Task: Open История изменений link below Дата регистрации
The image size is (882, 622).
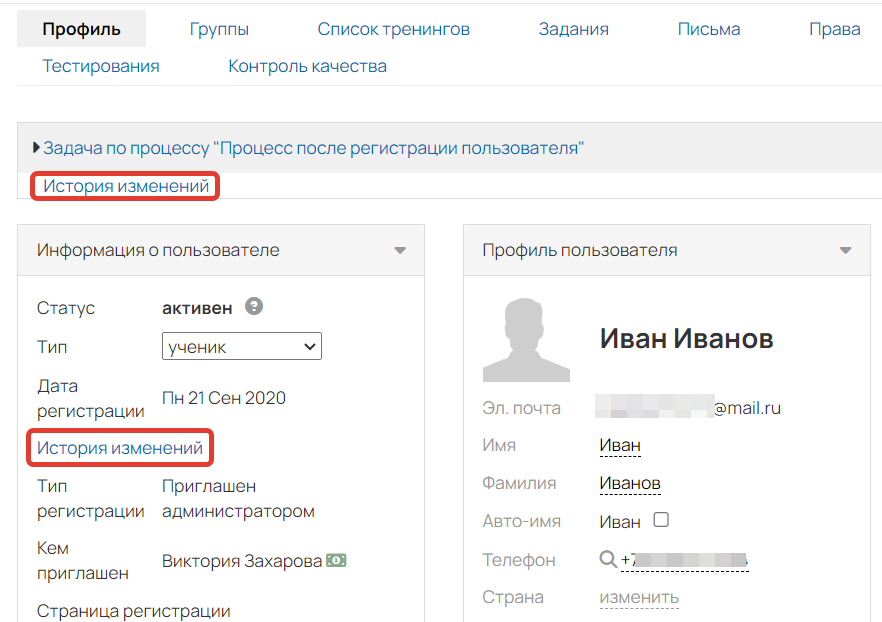Action: pos(120,448)
